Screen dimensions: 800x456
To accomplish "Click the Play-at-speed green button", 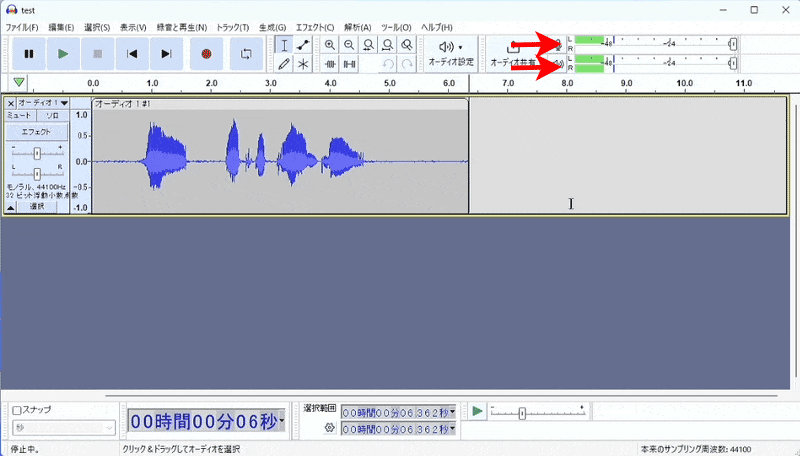I will pos(478,411).
